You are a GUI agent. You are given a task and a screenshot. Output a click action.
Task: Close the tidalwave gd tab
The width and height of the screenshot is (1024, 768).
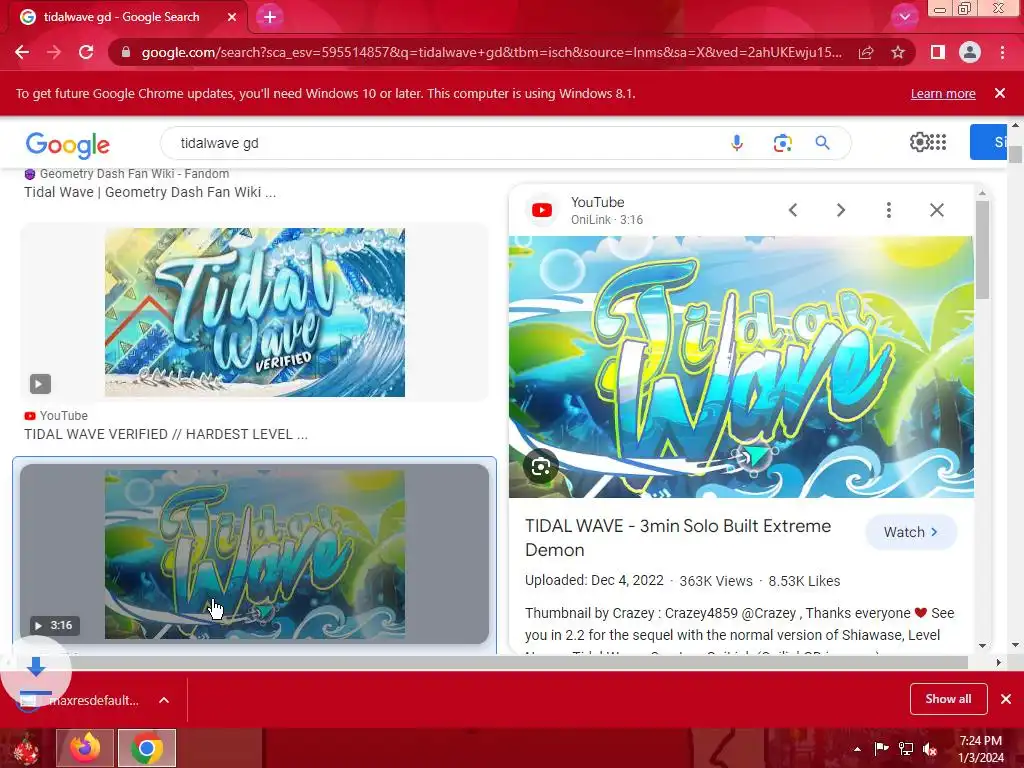[232, 17]
